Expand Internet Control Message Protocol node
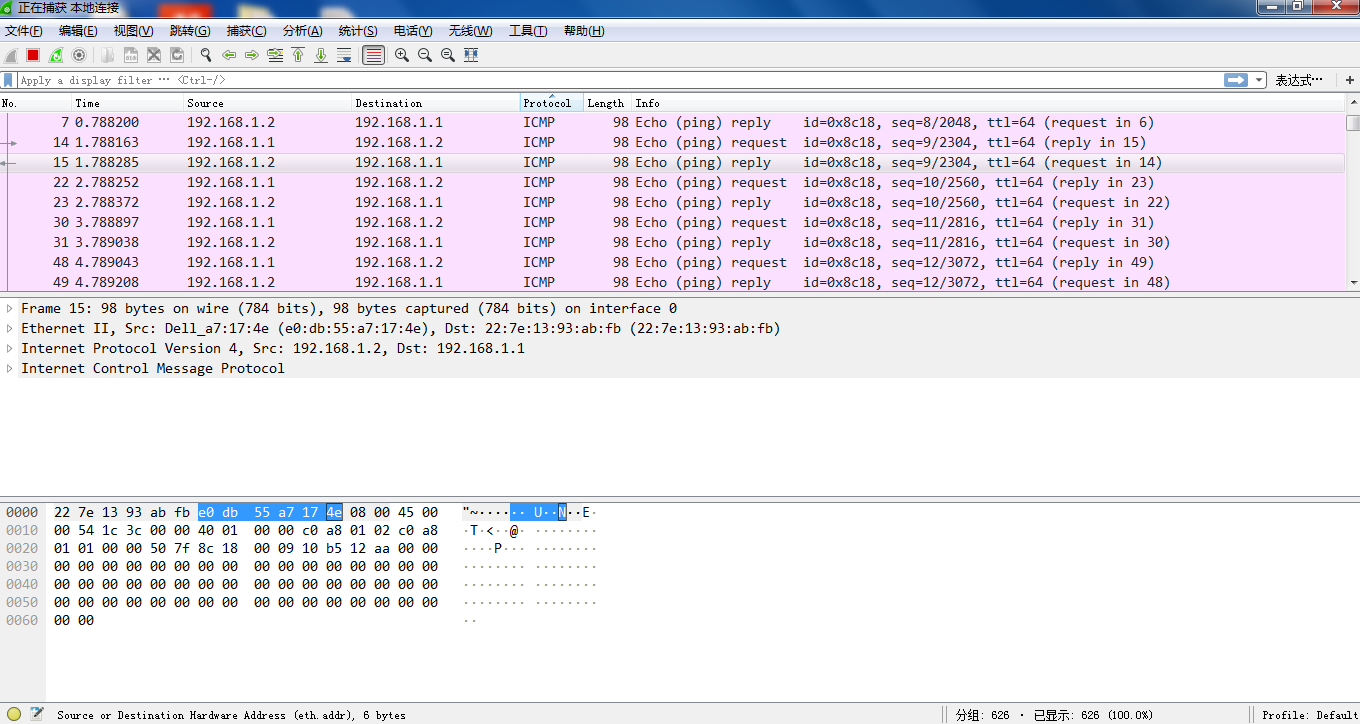 click(x=10, y=369)
